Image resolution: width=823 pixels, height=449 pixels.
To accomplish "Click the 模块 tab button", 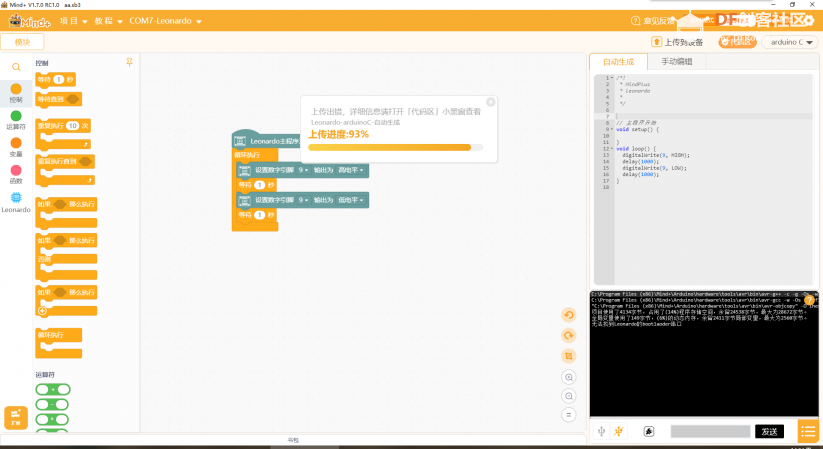I will [x=22, y=42].
